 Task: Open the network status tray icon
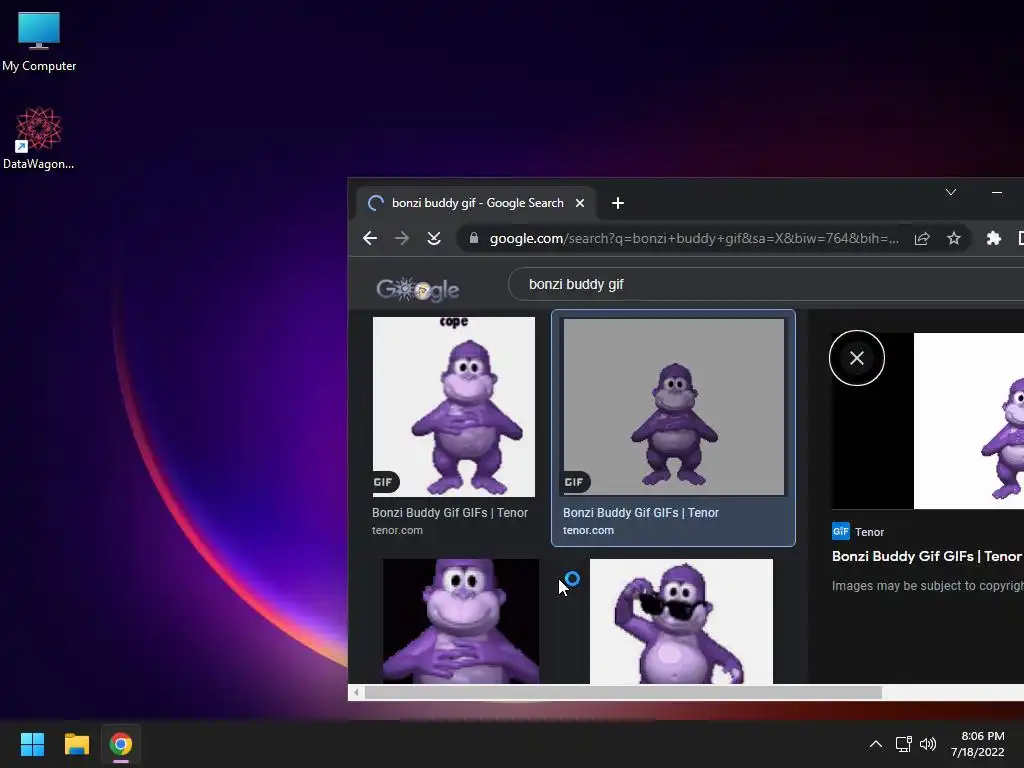pyautogui.click(x=903, y=744)
